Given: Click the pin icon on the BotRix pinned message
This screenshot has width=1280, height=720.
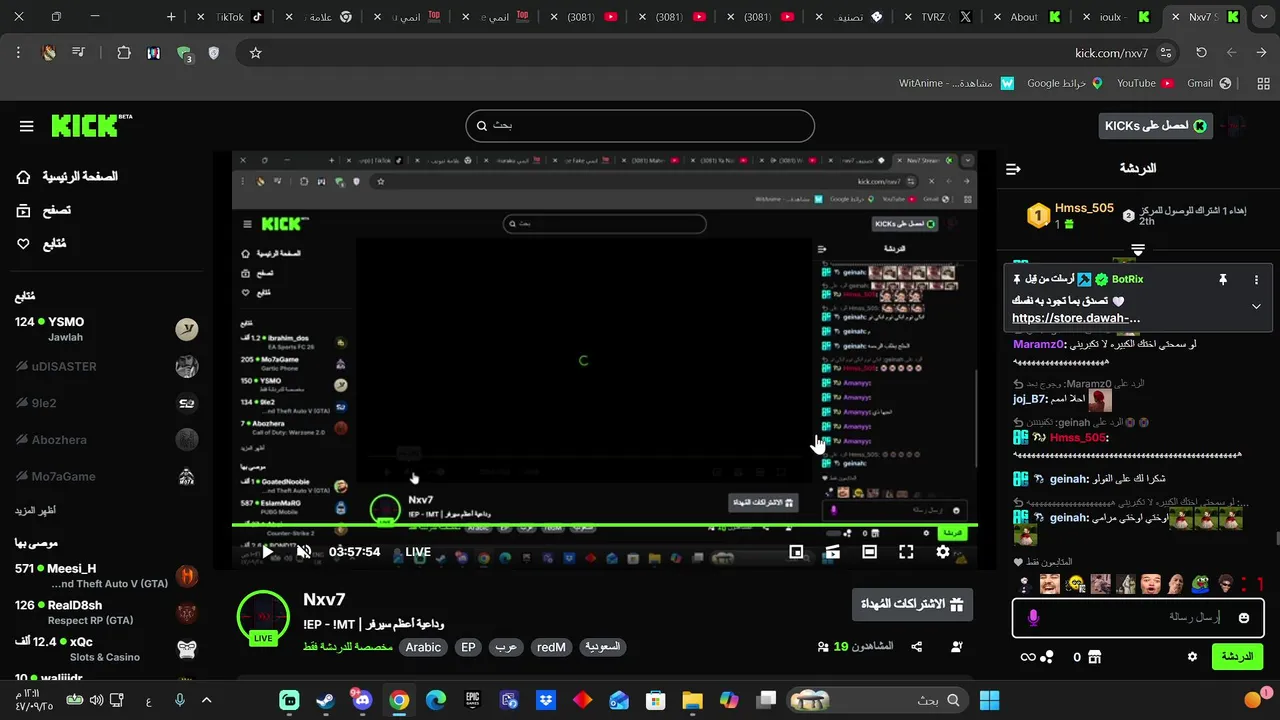Looking at the screenshot, I should 1222,280.
